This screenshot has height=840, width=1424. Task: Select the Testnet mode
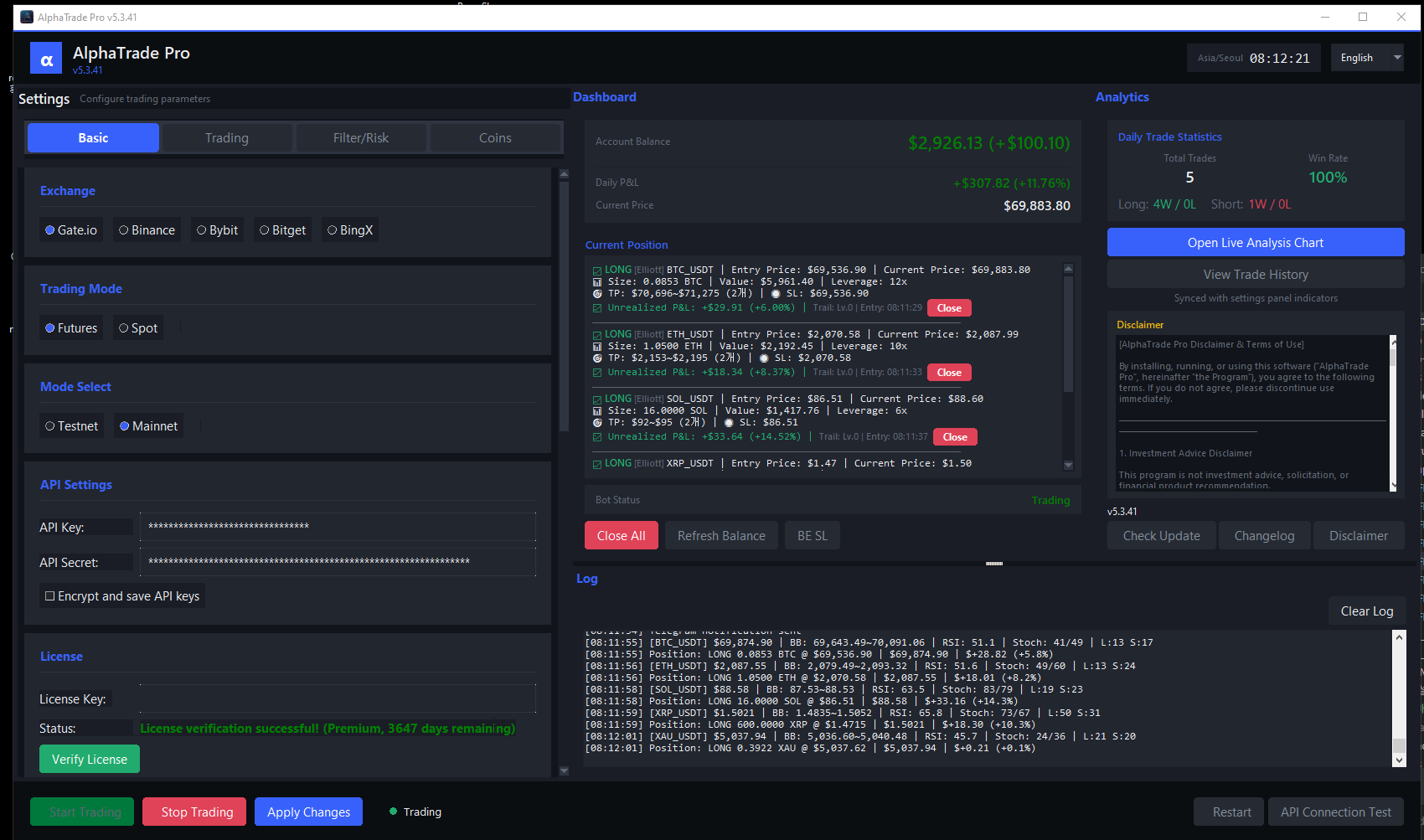pyautogui.click(x=72, y=426)
